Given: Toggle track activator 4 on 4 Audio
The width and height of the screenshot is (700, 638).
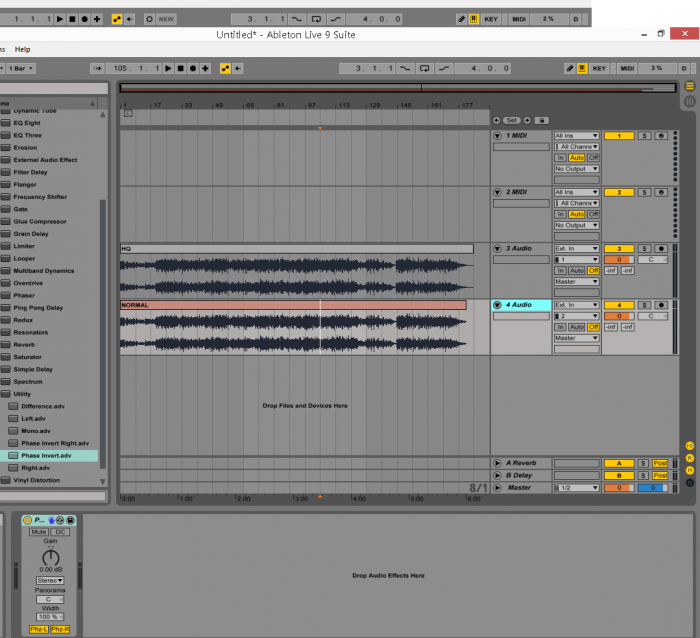Looking at the screenshot, I should pos(619,305).
